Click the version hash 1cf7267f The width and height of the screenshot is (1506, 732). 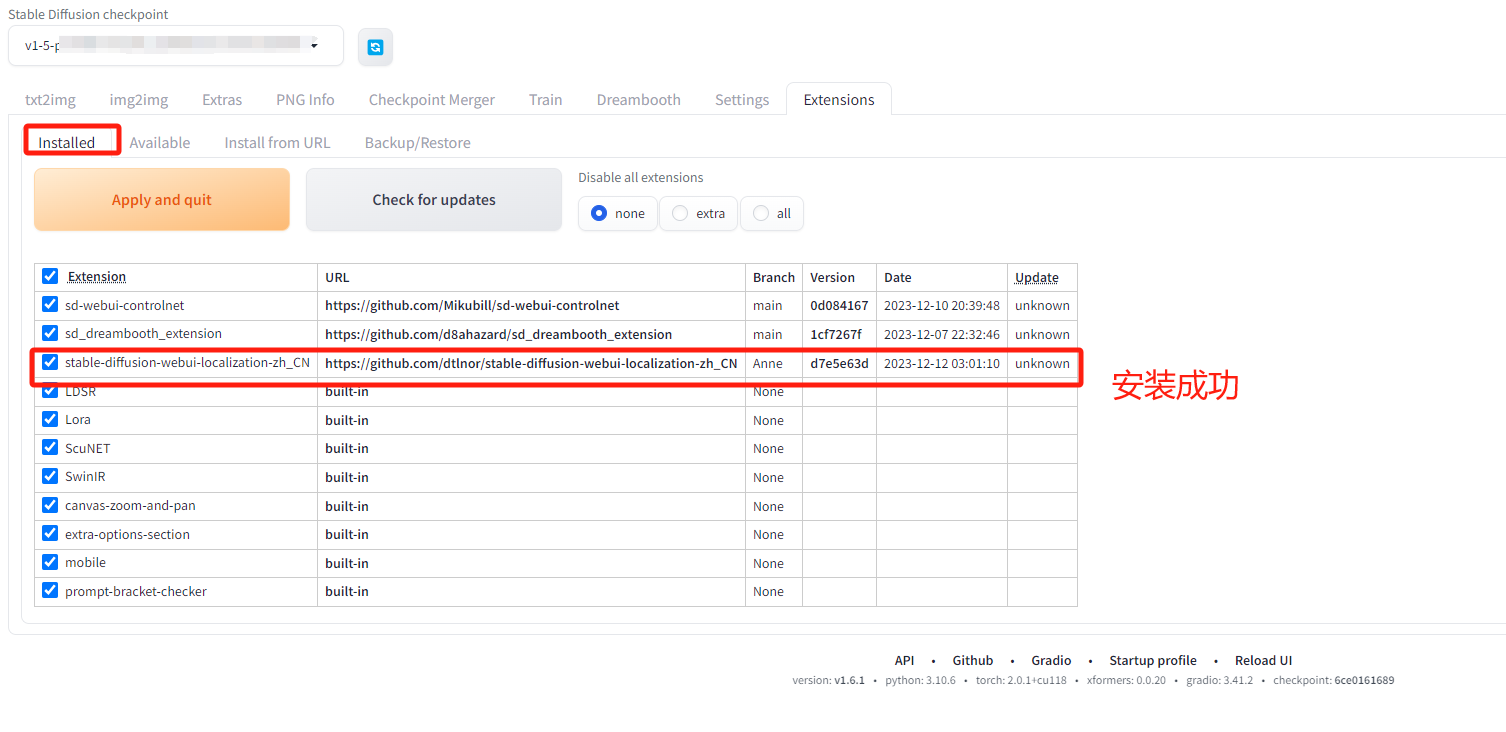pos(836,334)
